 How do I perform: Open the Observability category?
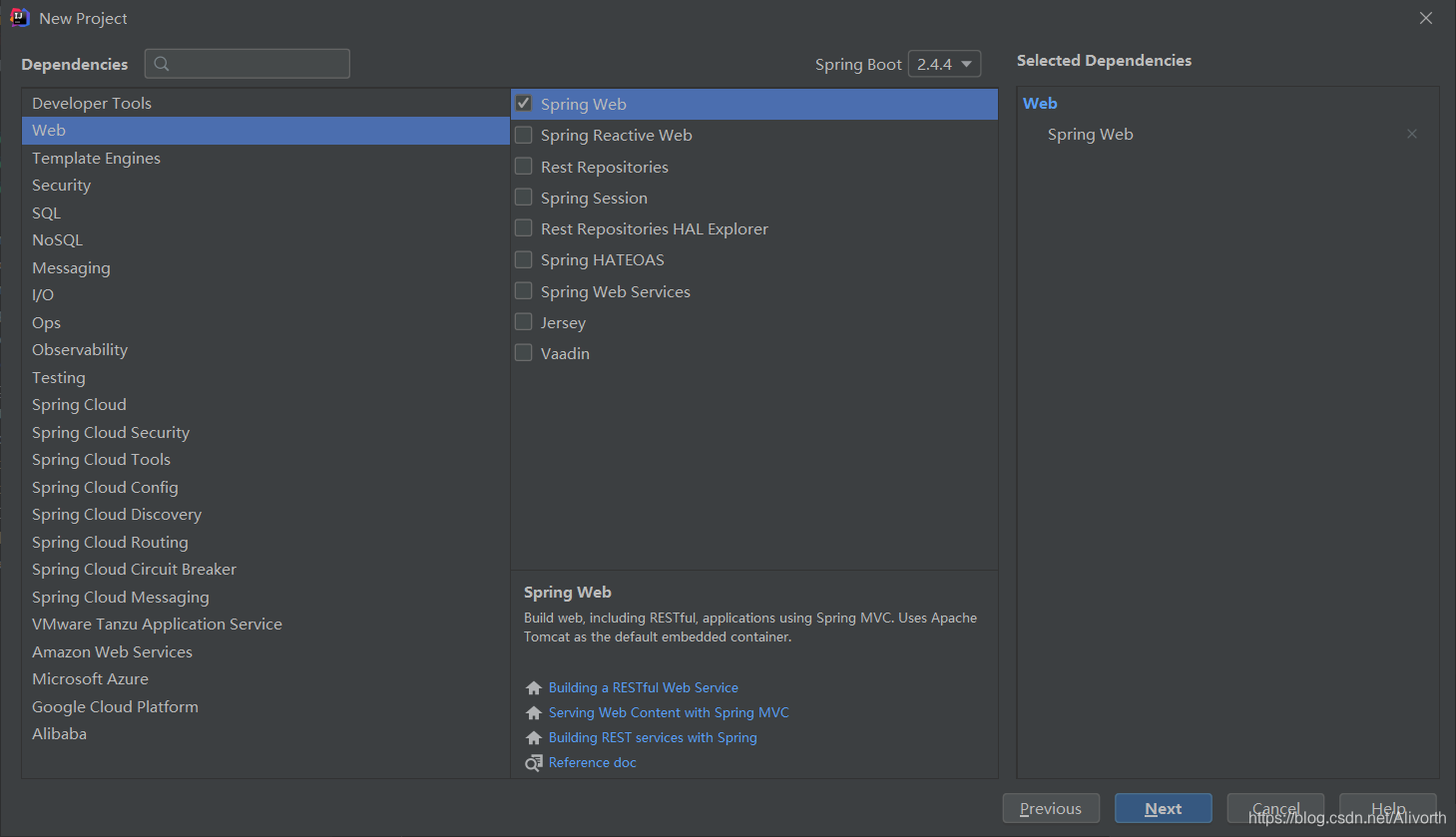click(265, 350)
